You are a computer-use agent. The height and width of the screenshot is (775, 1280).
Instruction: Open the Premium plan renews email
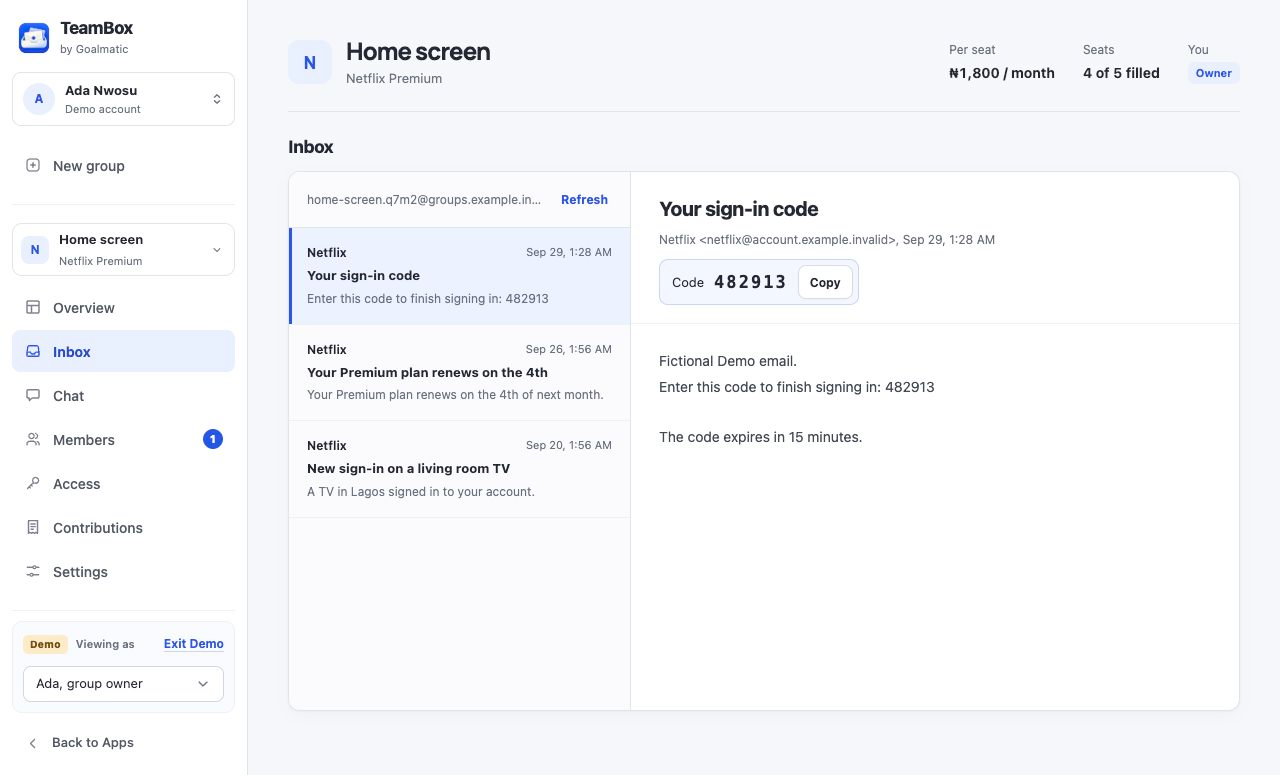(460, 372)
